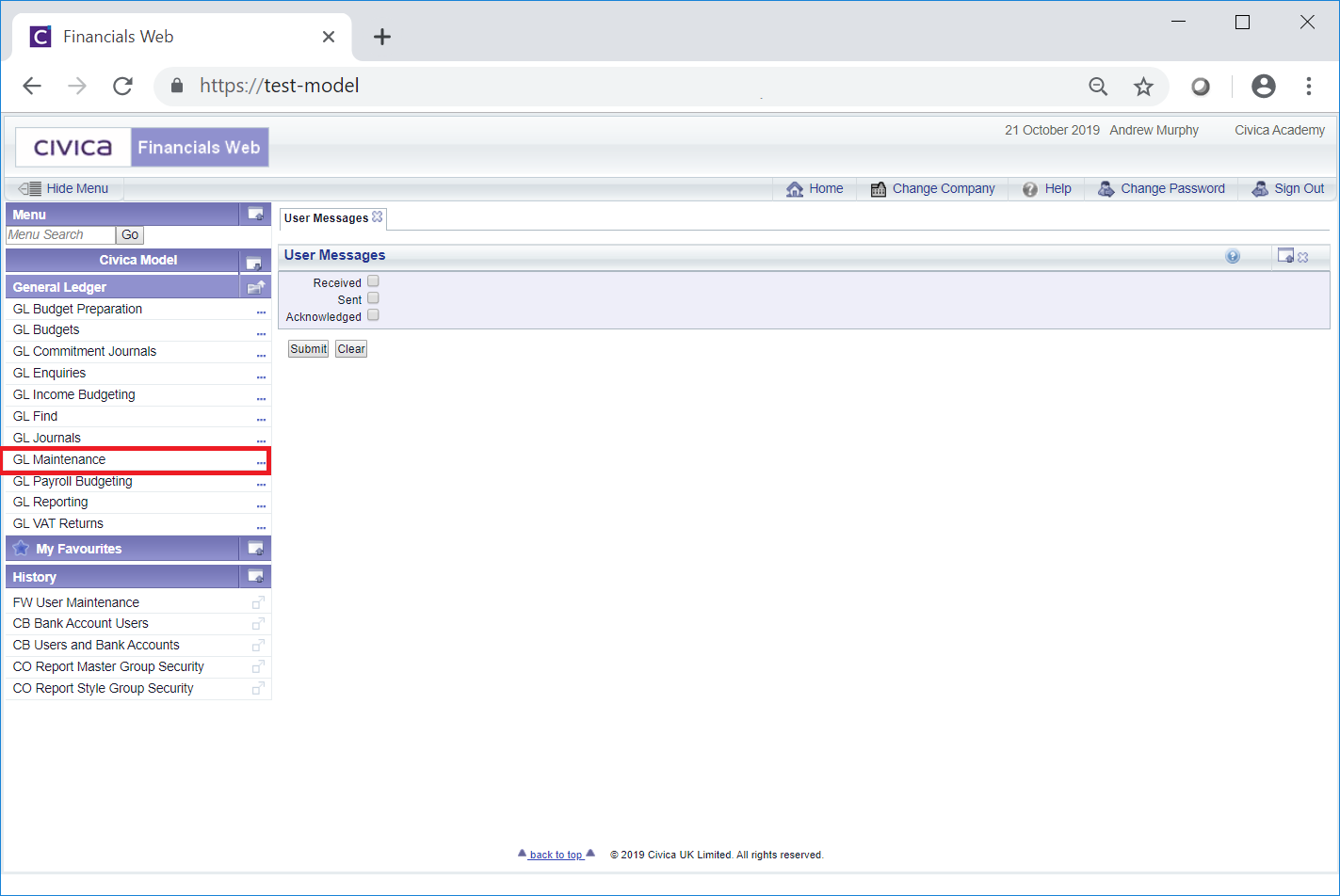Click the History header window icon
The height and width of the screenshot is (896, 1340).
(x=255, y=576)
